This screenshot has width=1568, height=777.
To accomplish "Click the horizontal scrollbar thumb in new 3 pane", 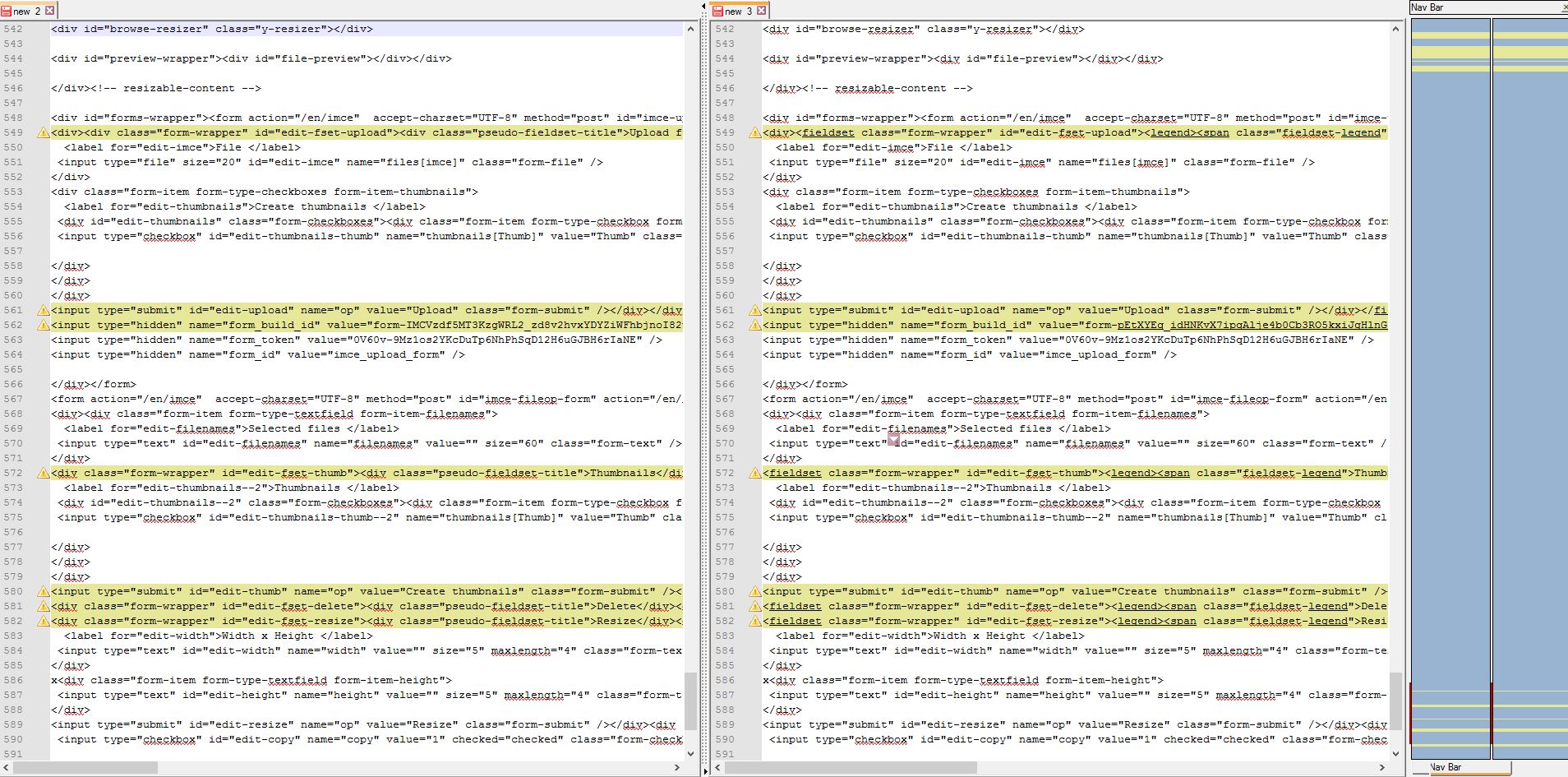I will pyautogui.click(x=851, y=767).
